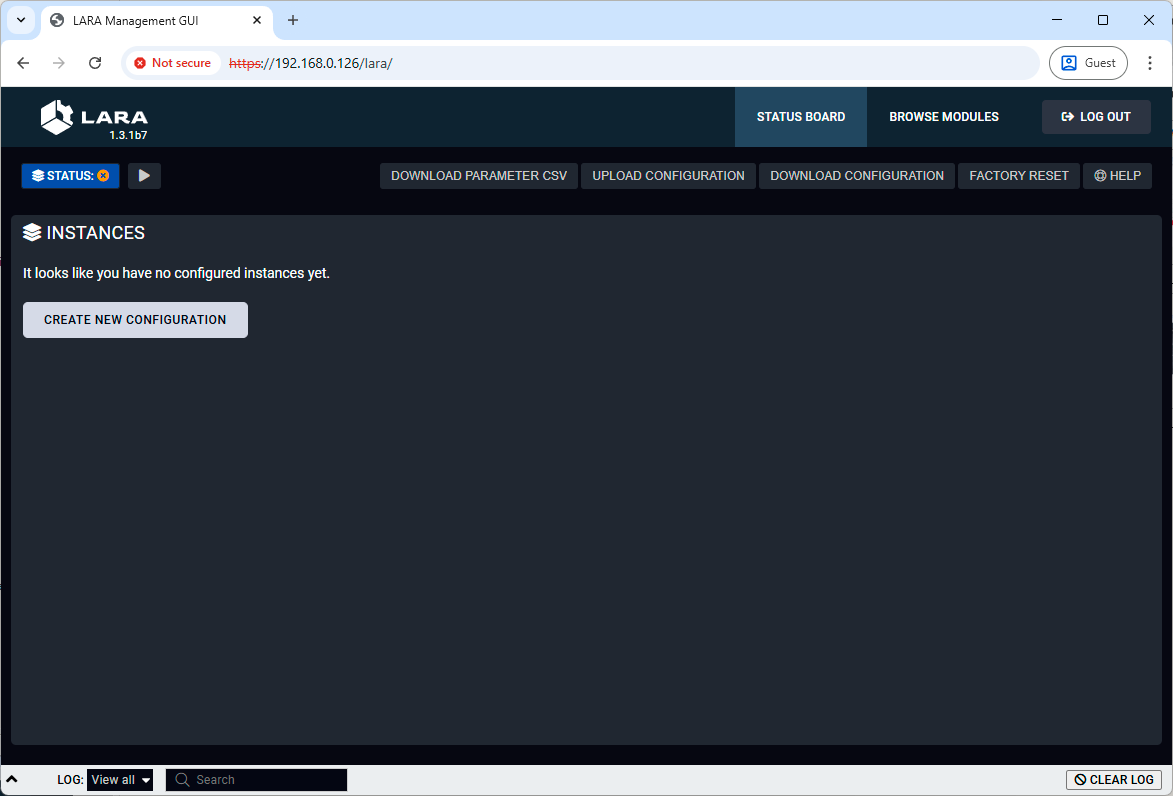Click the LARA logo icon
Viewport: 1173px width, 796px height.
point(57,117)
